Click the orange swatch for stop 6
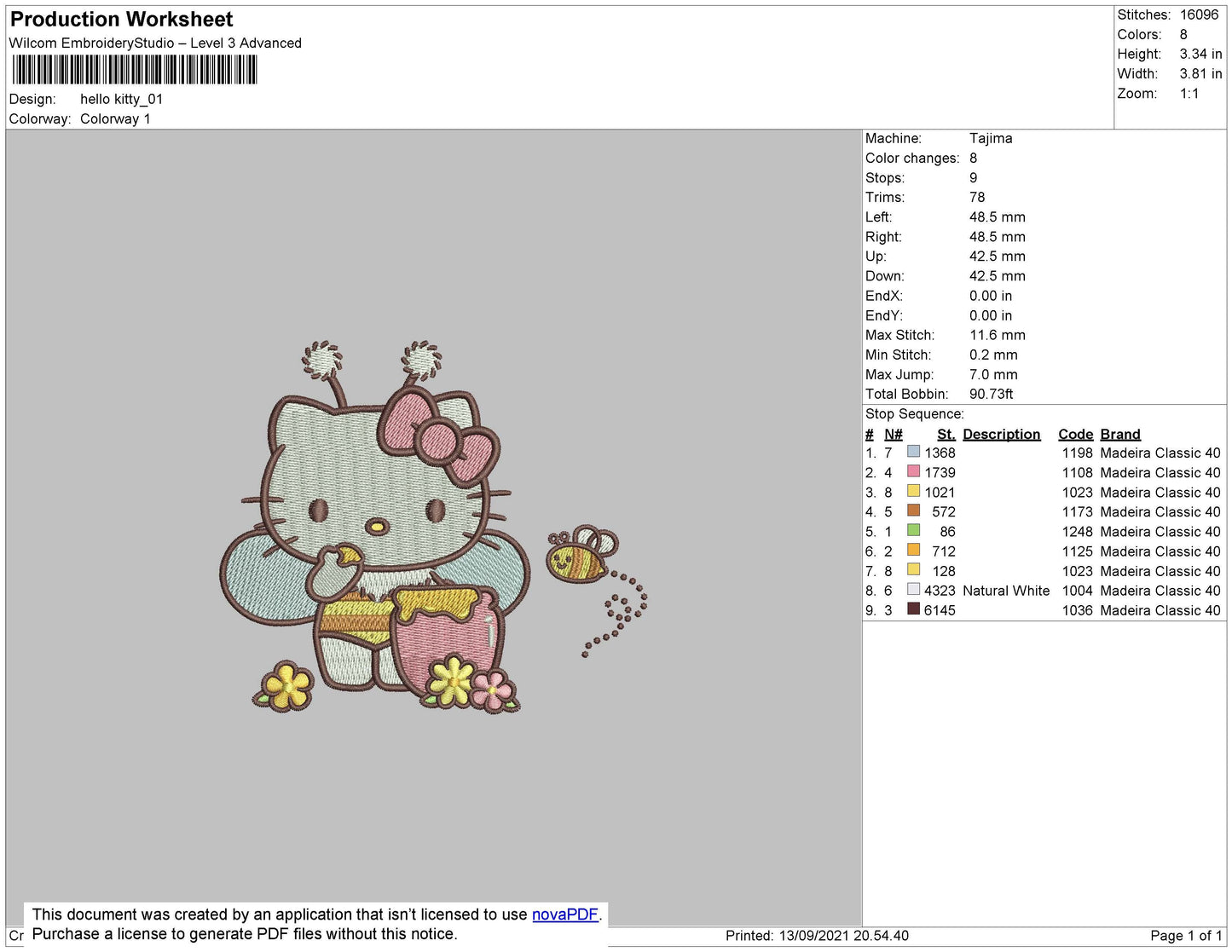Screen dimensions: 1232x952 pos(914,550)
